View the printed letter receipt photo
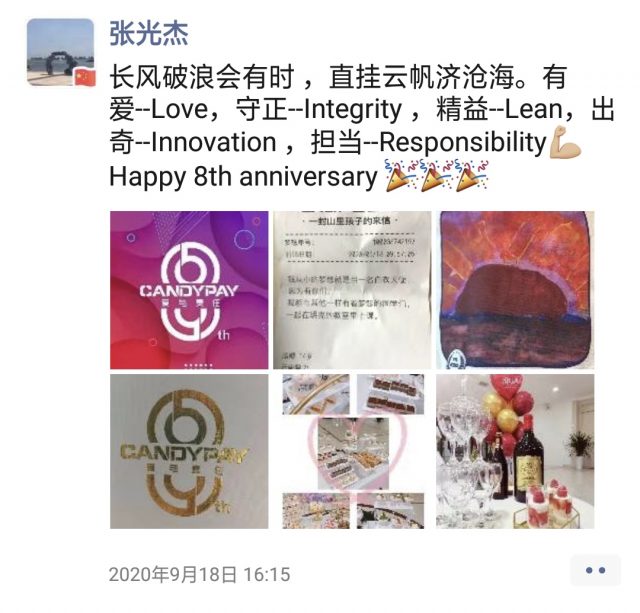640x613 pixels. tap(352, 290)
